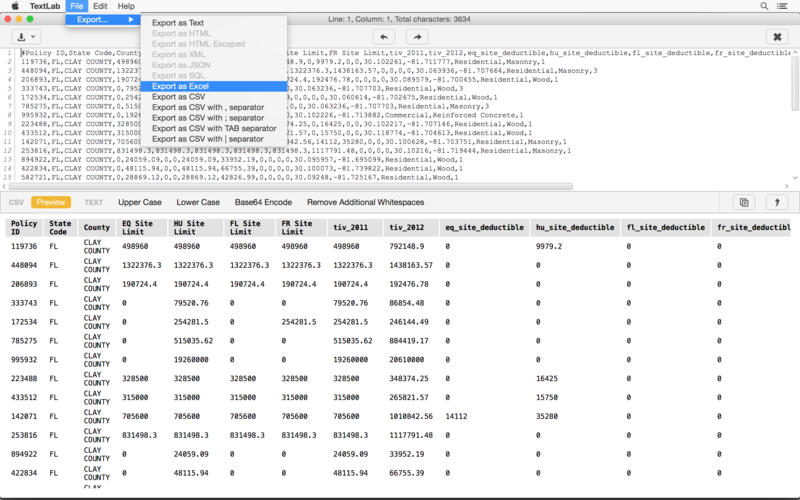Image resolution: width=800 pixels, height=500 pixels.
Task: Select Export as CSV with TAB separator
Action: click(214, 128)
